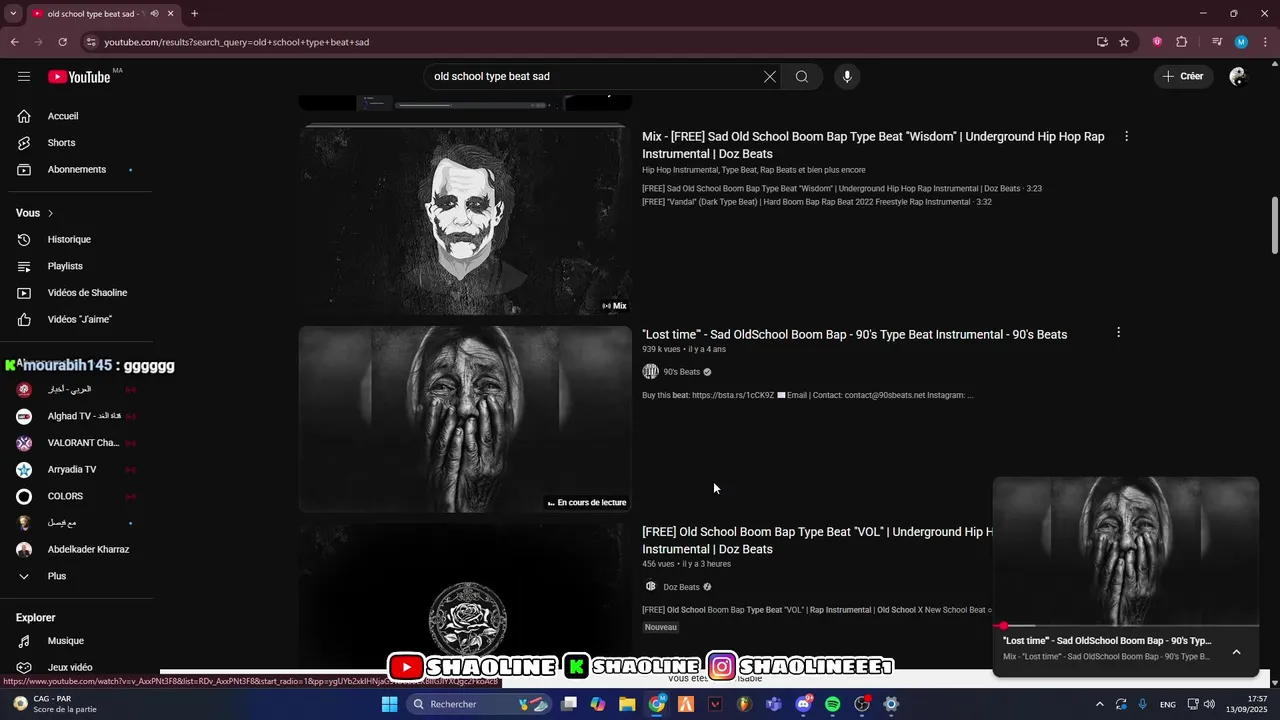The width and height of the screenshot is (1280, 720).
Task: Expand the Vous section
Action: tap(35, 213)
